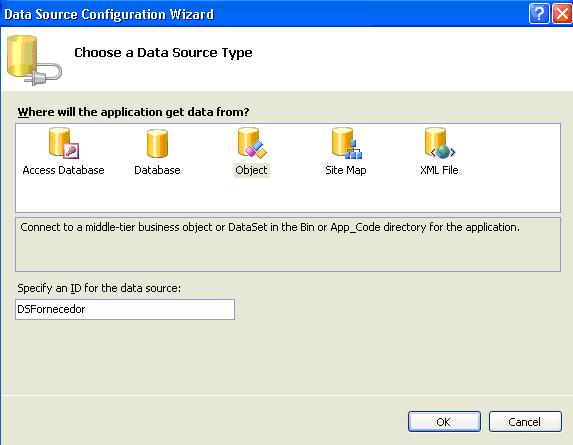Viewport: 573px width, 445px height.
Task: Click the data source description box
Action: (288, 244)
